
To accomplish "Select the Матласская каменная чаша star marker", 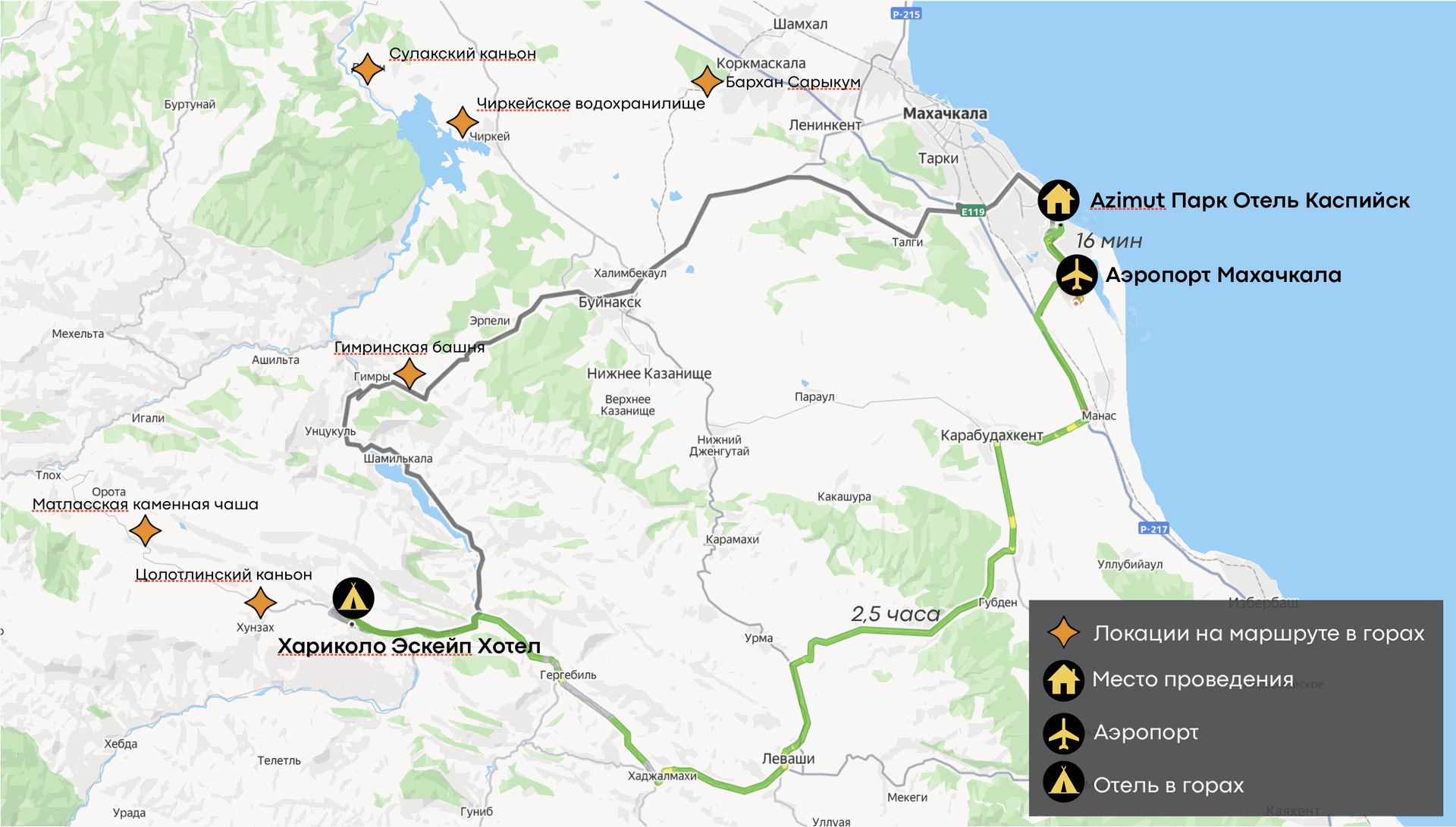I will [145, 531].
